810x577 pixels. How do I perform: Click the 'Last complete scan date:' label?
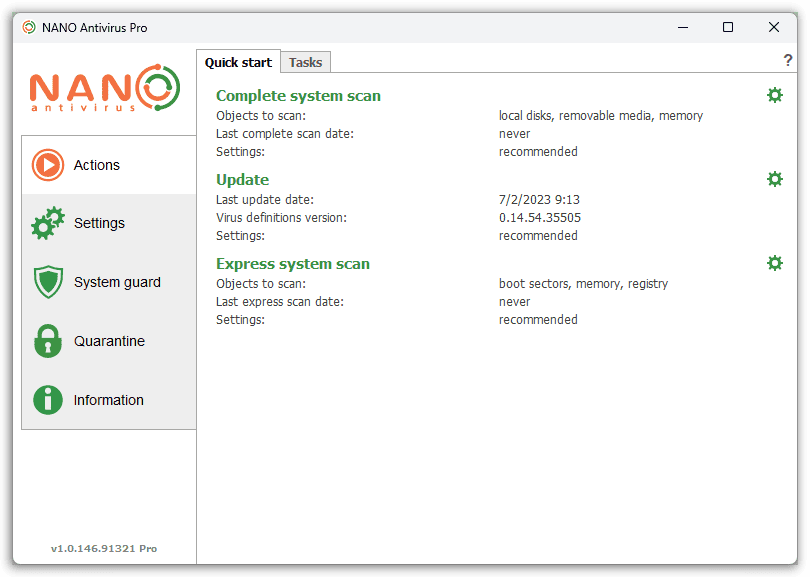tap(285, 134)
